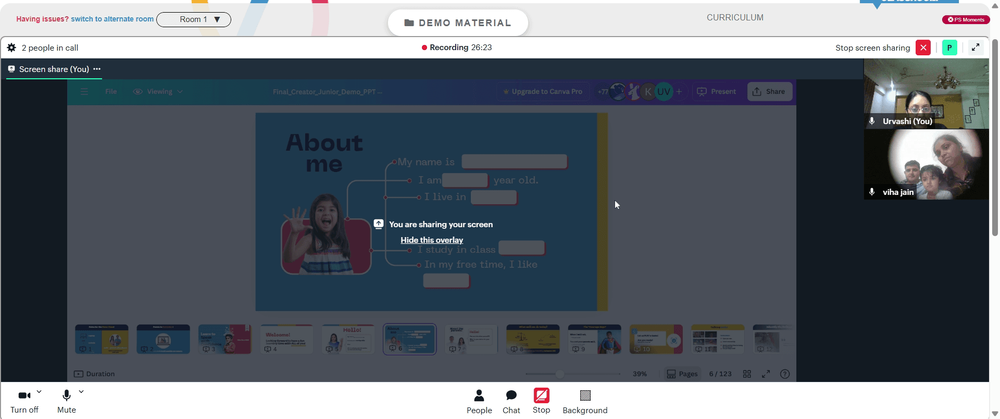Click the FS Moments badge

966,20
